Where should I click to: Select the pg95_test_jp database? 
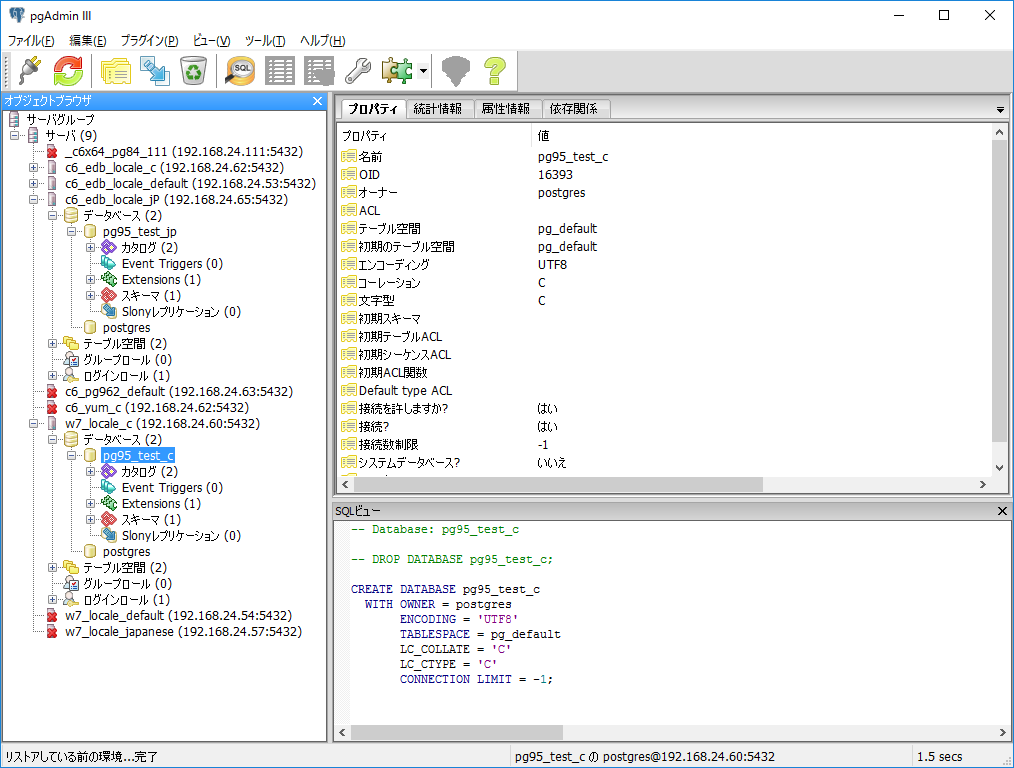point(139,232)
